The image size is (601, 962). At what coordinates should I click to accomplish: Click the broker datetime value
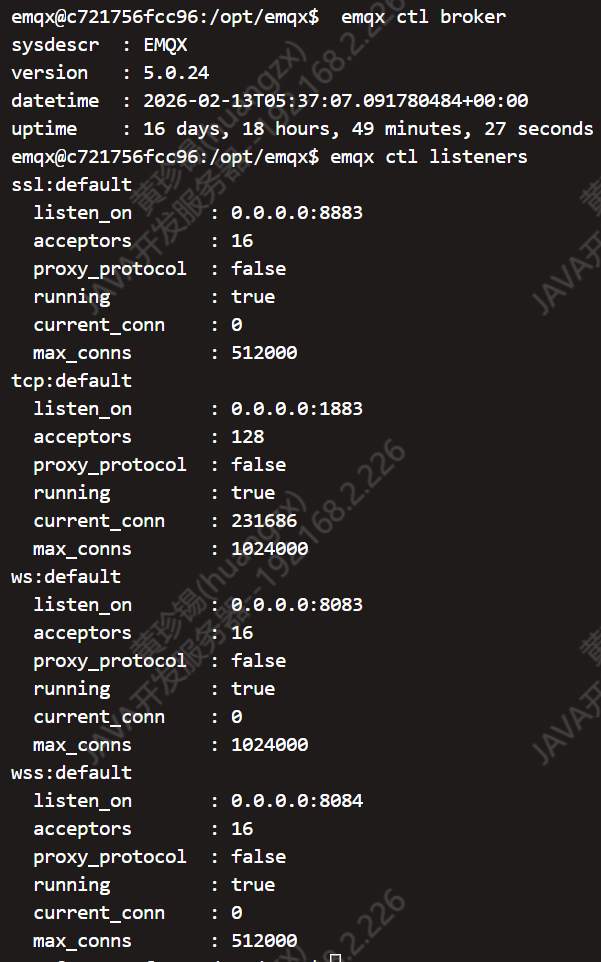pos(336,101)
